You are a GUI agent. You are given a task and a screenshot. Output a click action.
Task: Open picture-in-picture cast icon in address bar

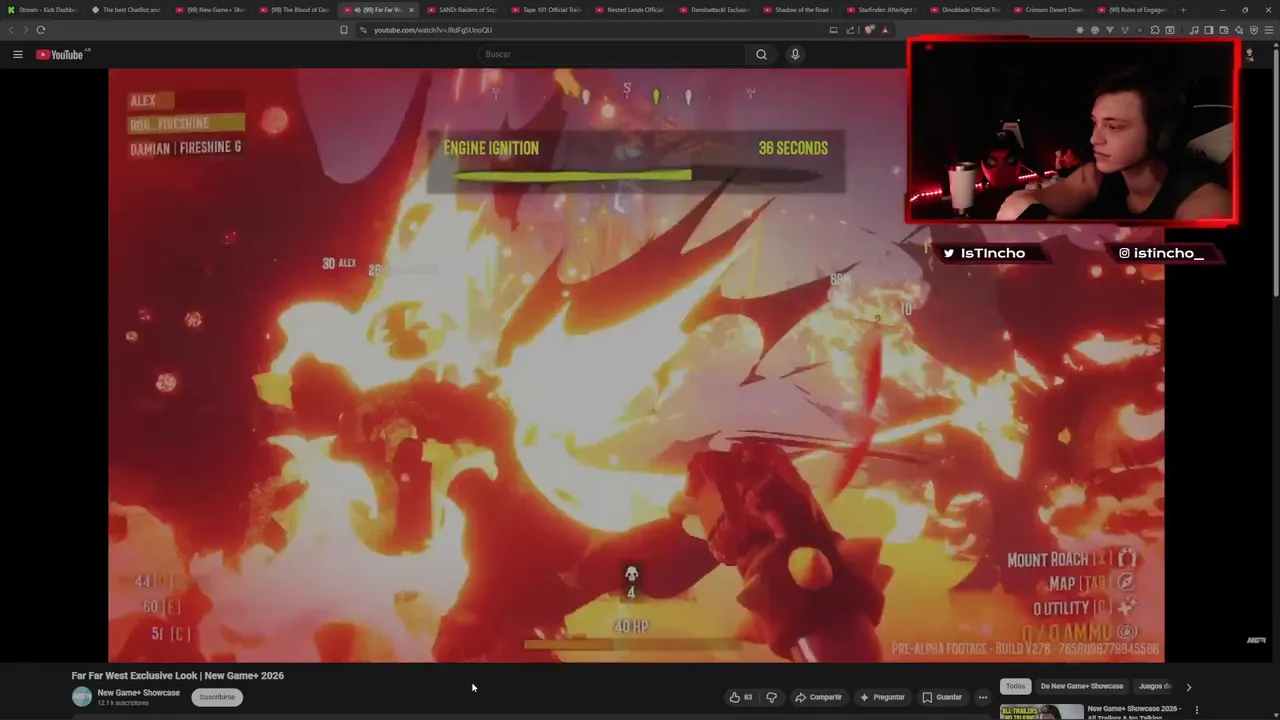click(834, 30)
